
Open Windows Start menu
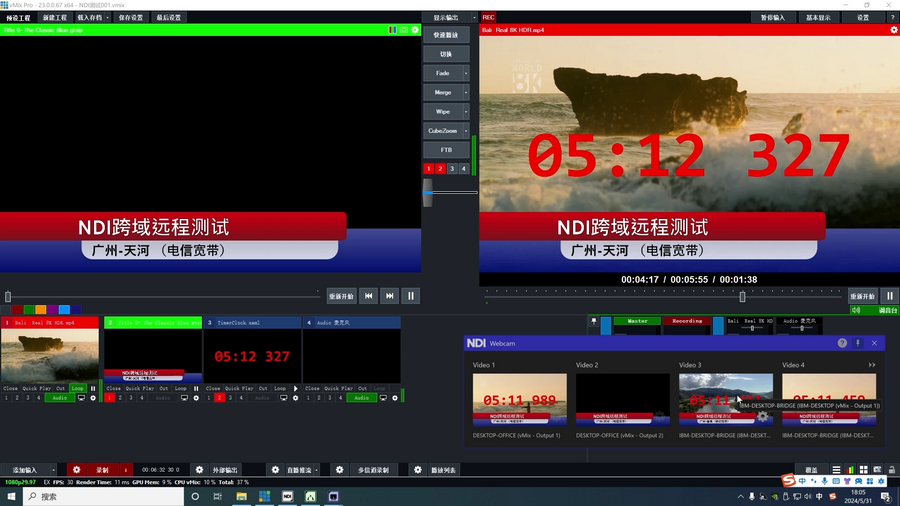coord(12,496)
